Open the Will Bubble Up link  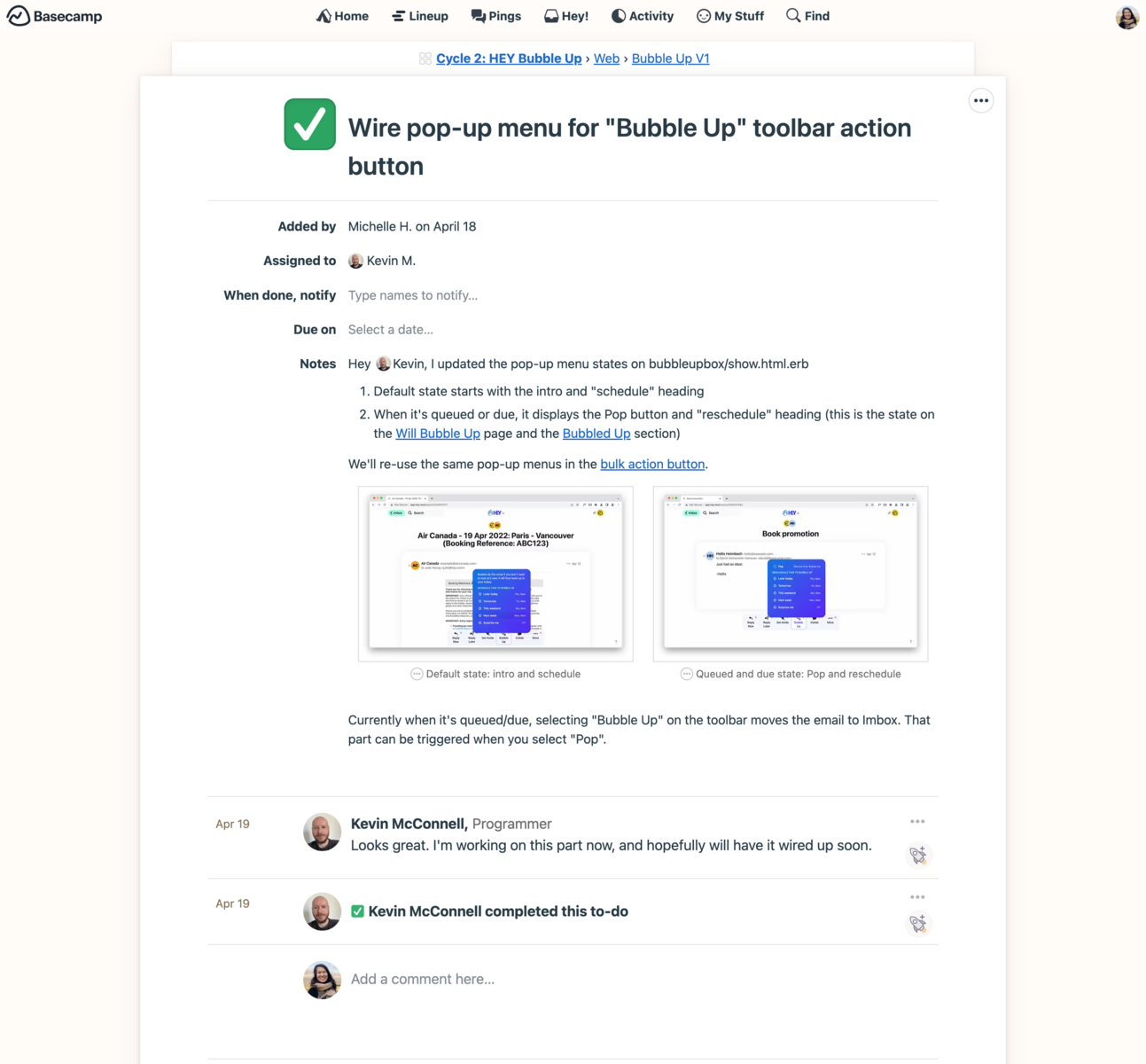point(438,434)
